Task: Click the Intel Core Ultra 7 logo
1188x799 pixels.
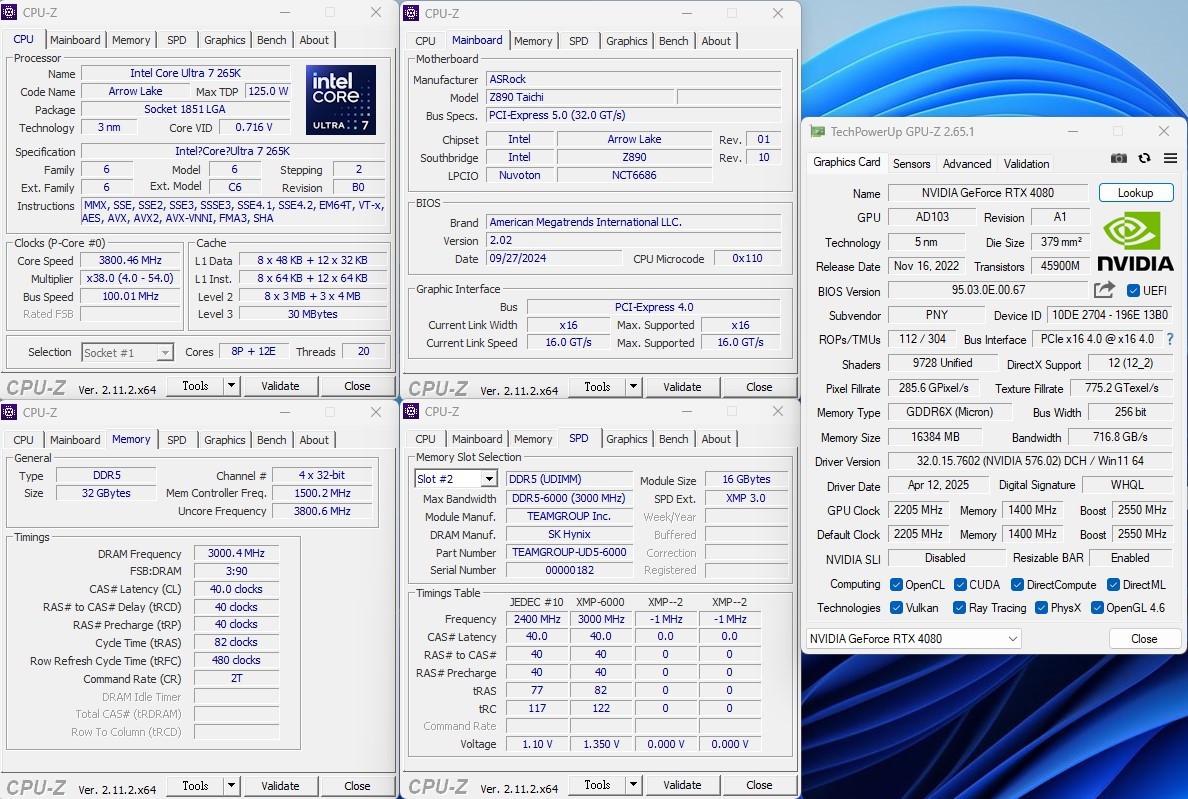Action: click(x=341, y=99)
